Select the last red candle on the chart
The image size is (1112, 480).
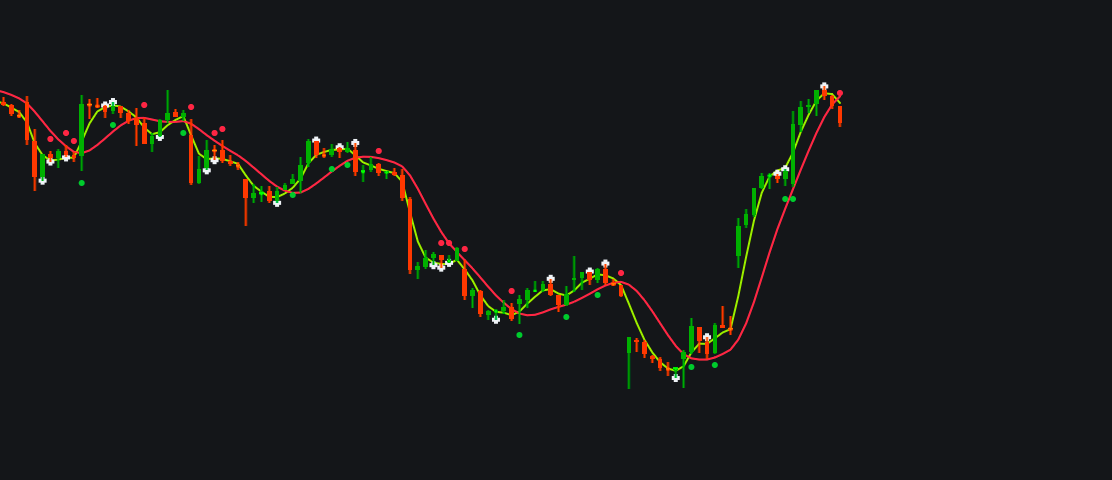[x=840, y=116]
